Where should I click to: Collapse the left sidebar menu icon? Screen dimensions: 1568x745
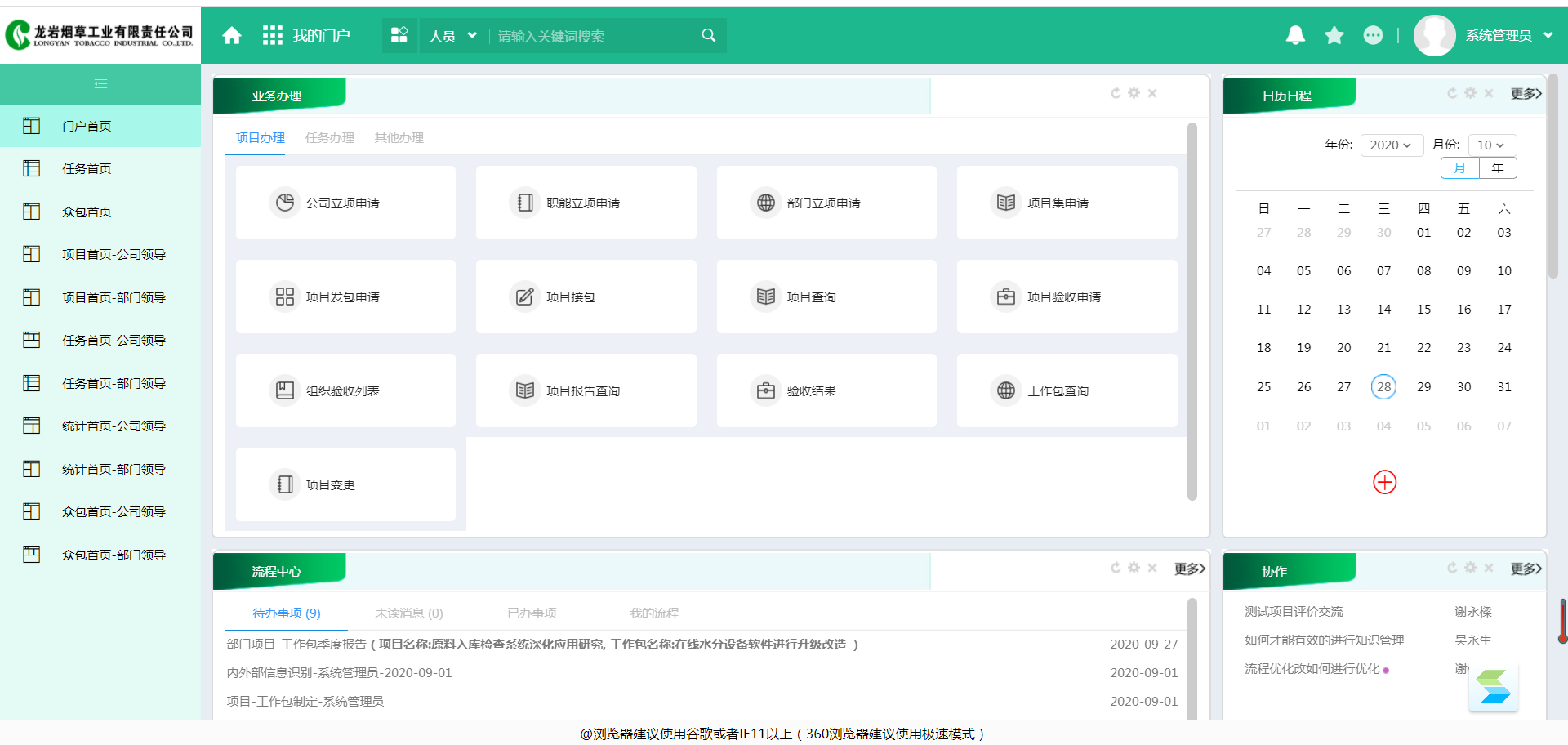[100, 83]
